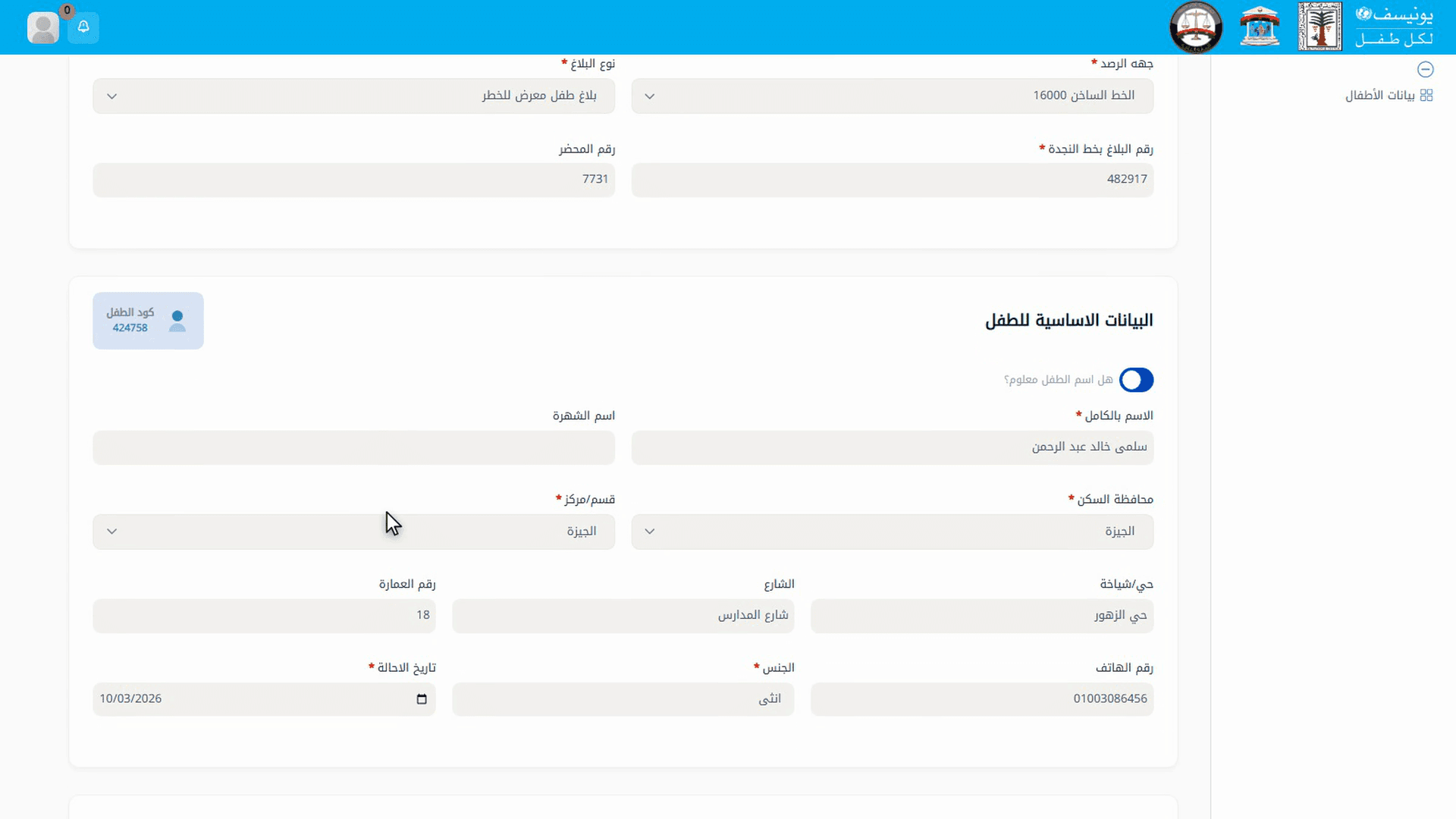Open the calendar icon in تاريخ الاحالة field
The height and width of the screenshot is (819, 1456).
pos(422,699)
